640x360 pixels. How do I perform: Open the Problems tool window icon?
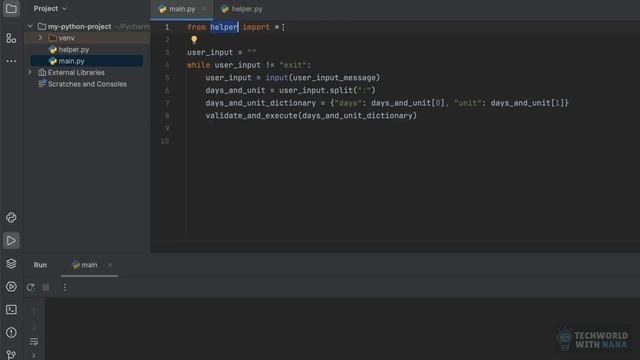11,332
